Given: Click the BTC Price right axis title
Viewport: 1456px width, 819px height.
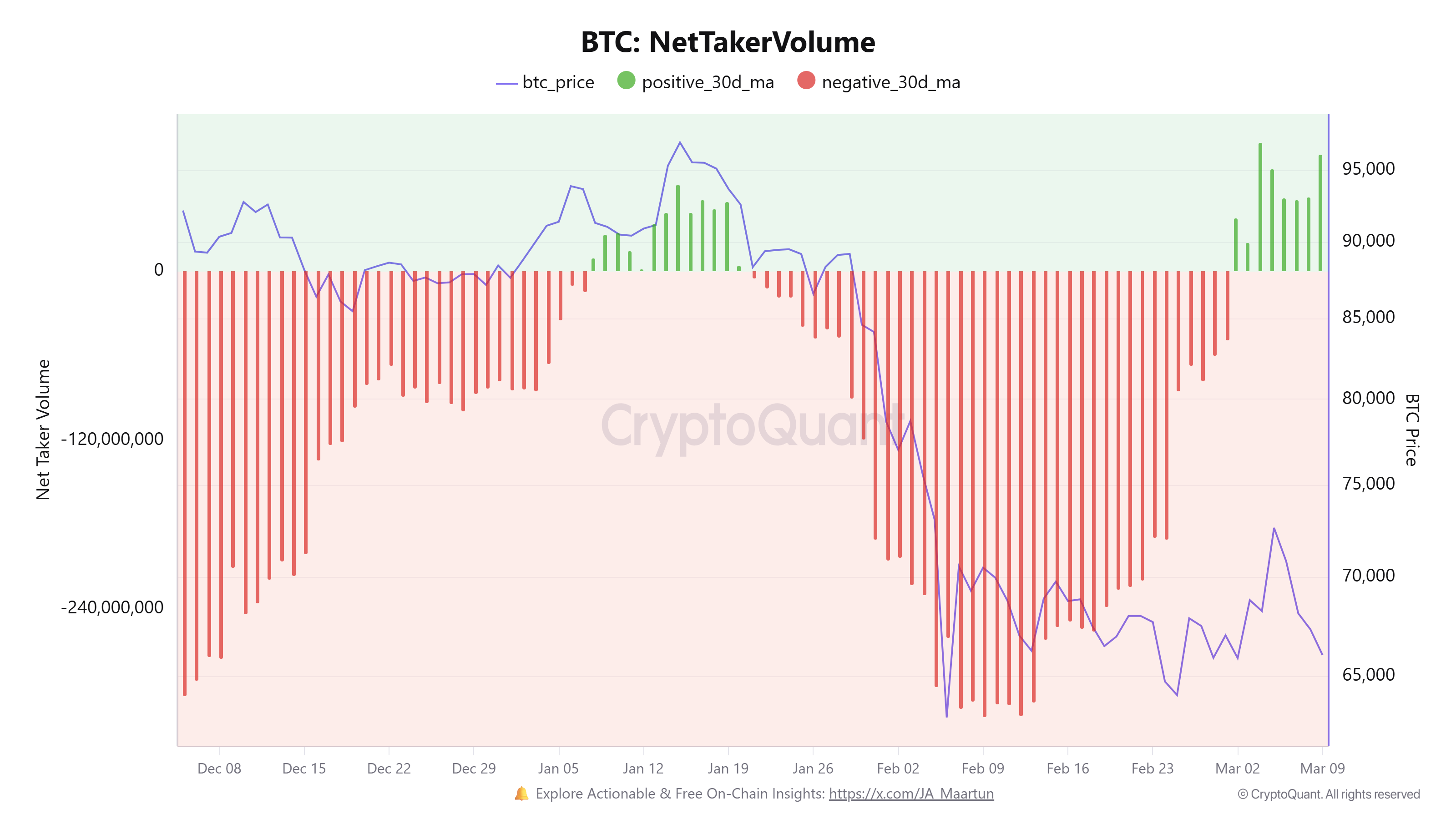Looking at the screenshot, I should (x=1412, y=430).
